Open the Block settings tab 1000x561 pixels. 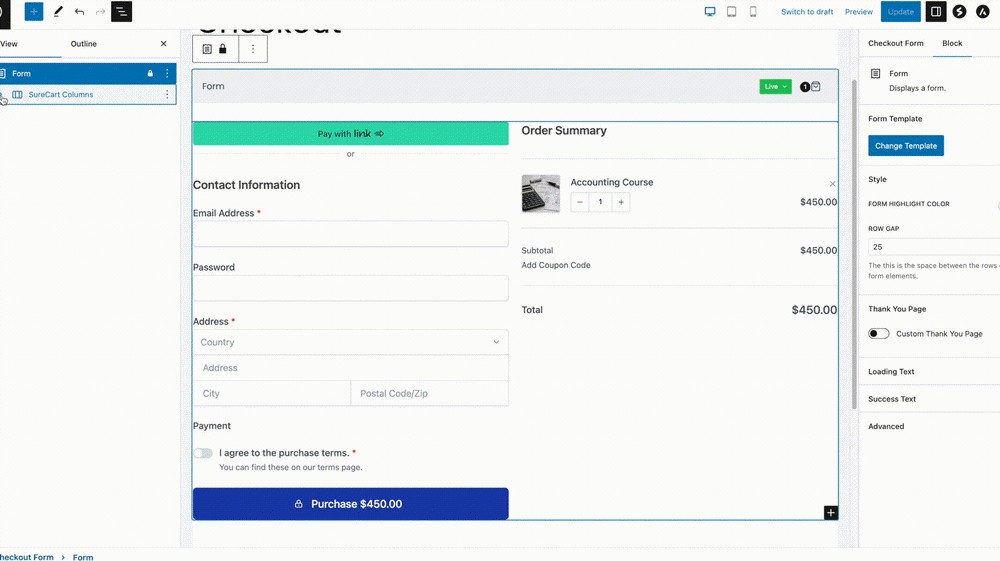click(x=952, y=43)
